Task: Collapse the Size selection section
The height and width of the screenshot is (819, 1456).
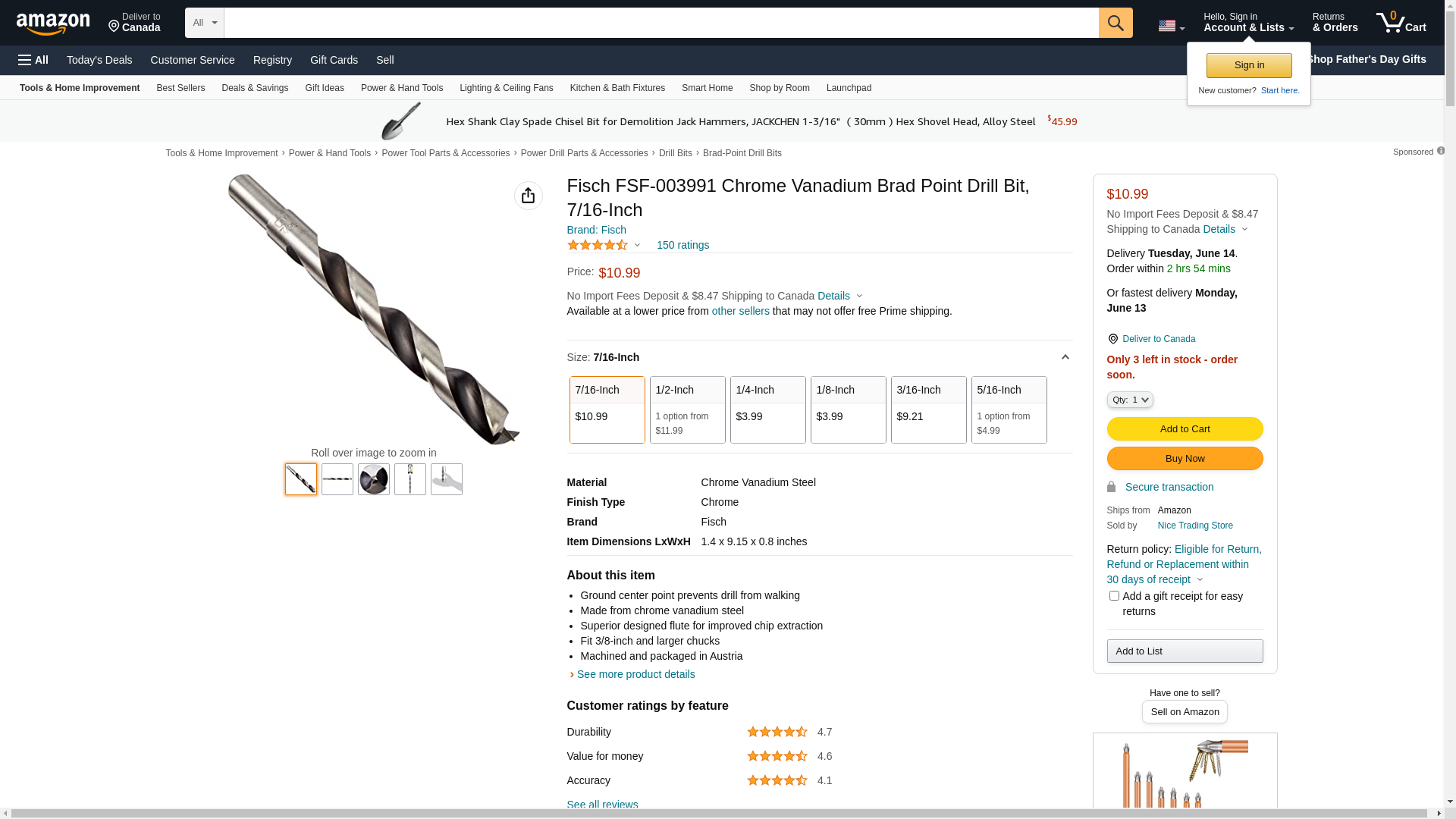Action: click(x=1065, y=357)
